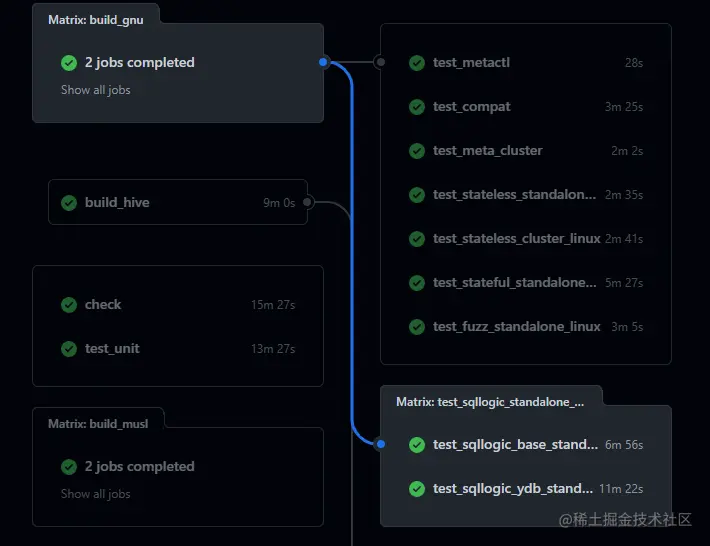Viewport: 710px width, 546px height.
Task: Click the grey connector dot beside build_hive
Action: tap(307, 202)
